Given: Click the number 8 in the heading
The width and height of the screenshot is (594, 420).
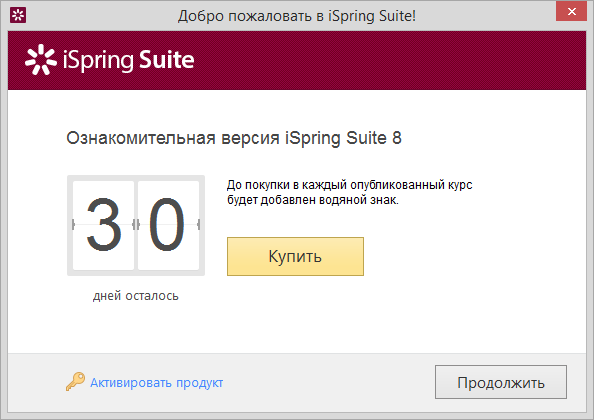Looking at the screenshot, I should pos(397,138).
